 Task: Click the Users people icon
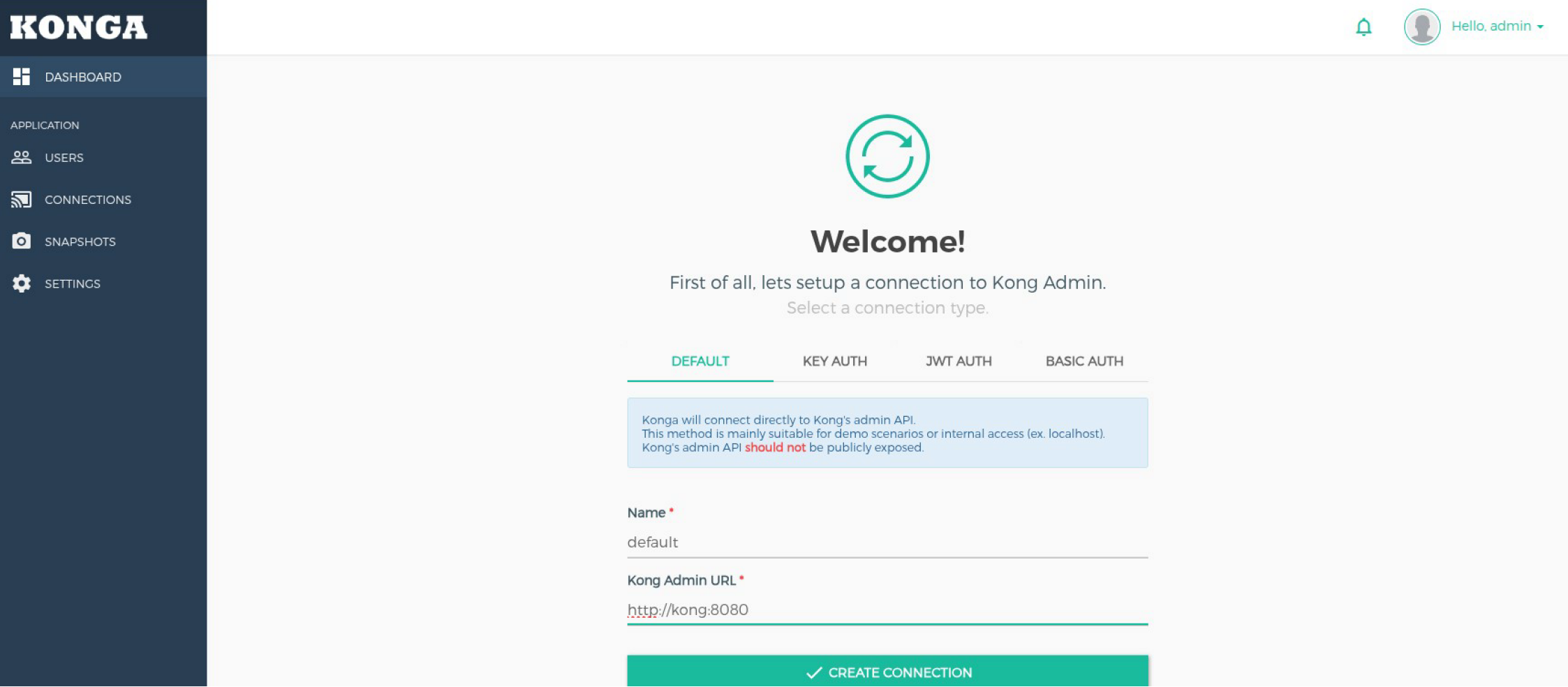[x=22, y=158]
